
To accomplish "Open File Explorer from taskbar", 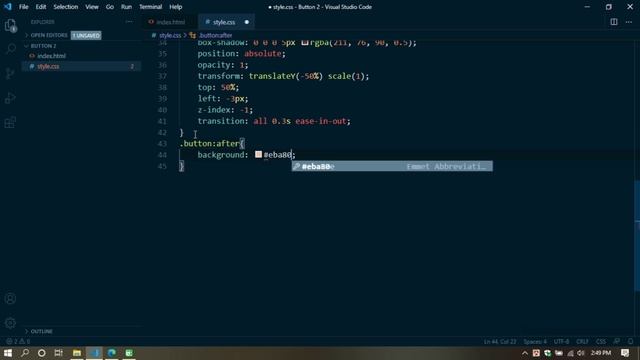I will pos(77,353).
